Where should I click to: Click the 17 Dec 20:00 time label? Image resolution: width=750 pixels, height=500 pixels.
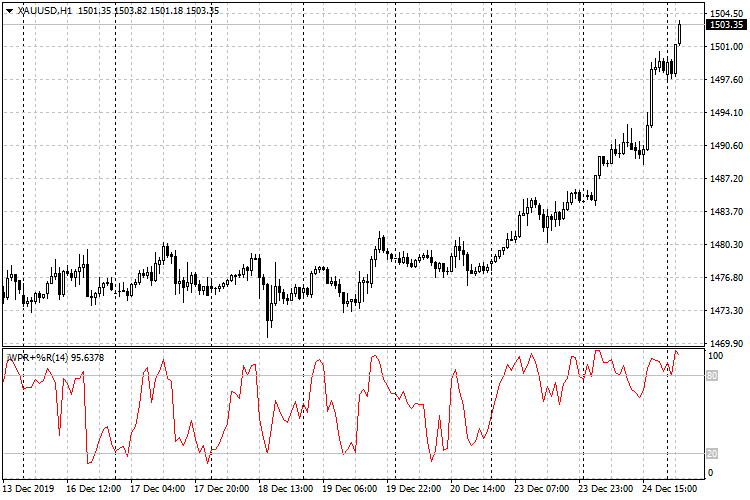click(x=221, y=490)
